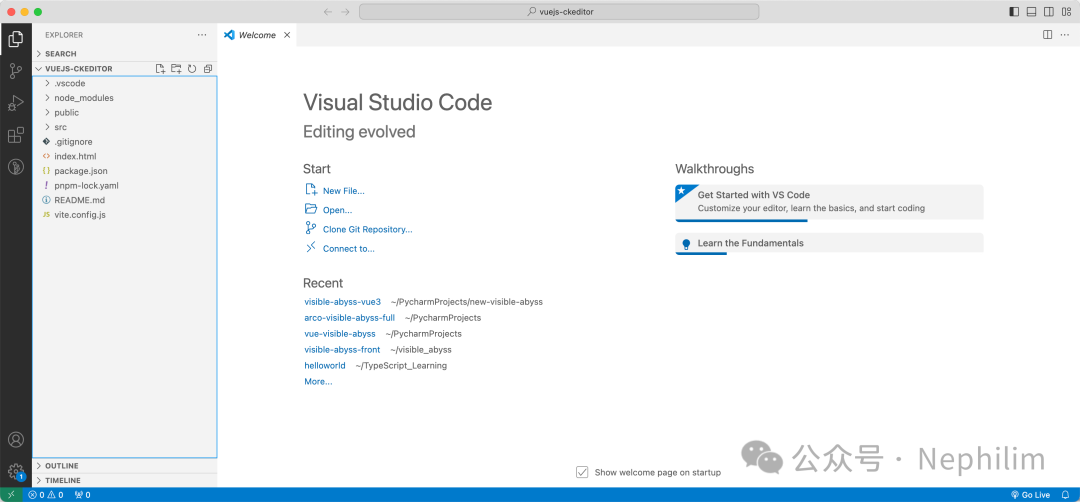Click the vuejs-ckeditor search box

click(559, 12)
